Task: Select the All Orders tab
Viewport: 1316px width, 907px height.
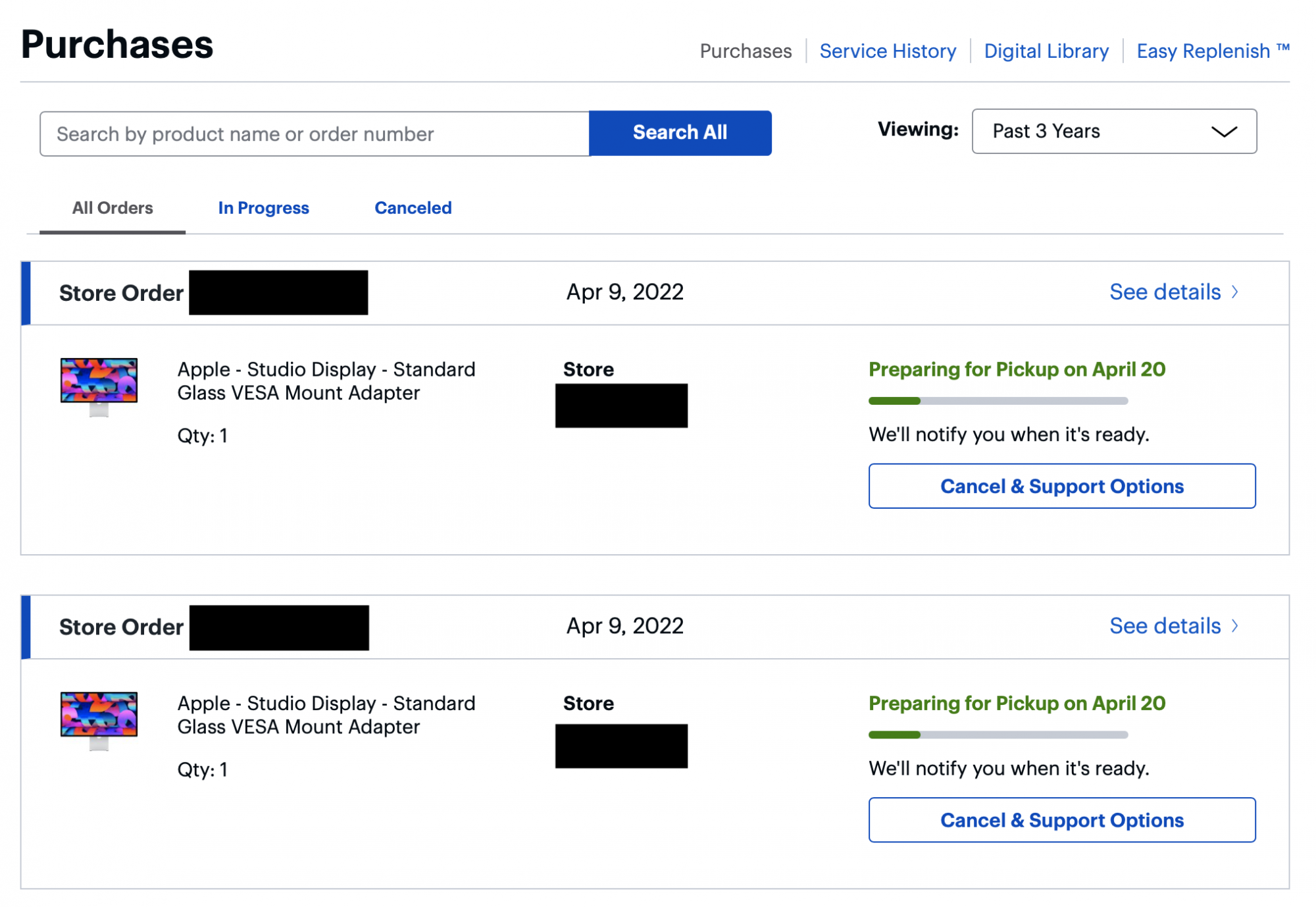Action: (x=113, y=208)
